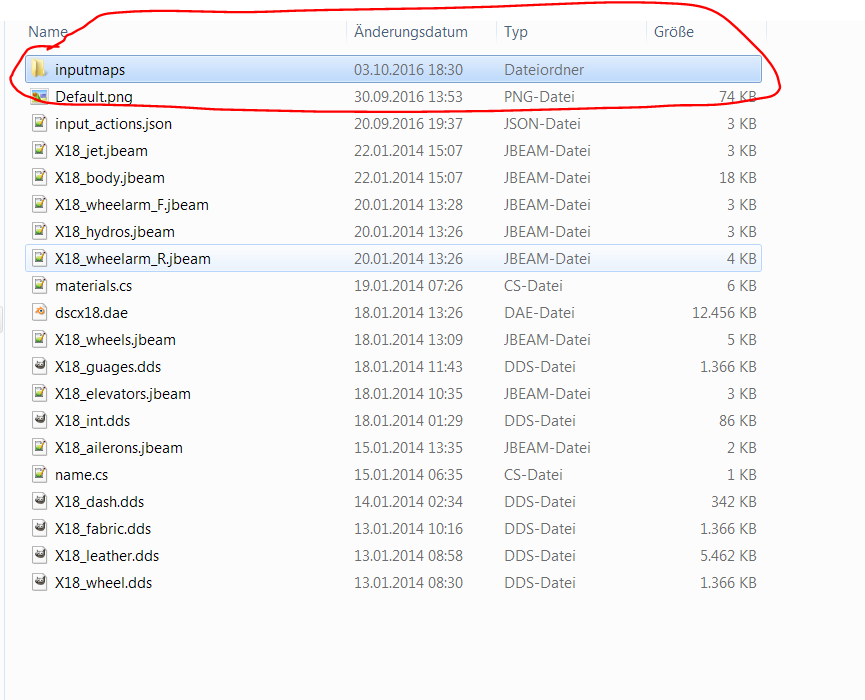Click the X18_jet.jbeam file icon
Screen dimensions: 865x700
click(x=39, y=150)
